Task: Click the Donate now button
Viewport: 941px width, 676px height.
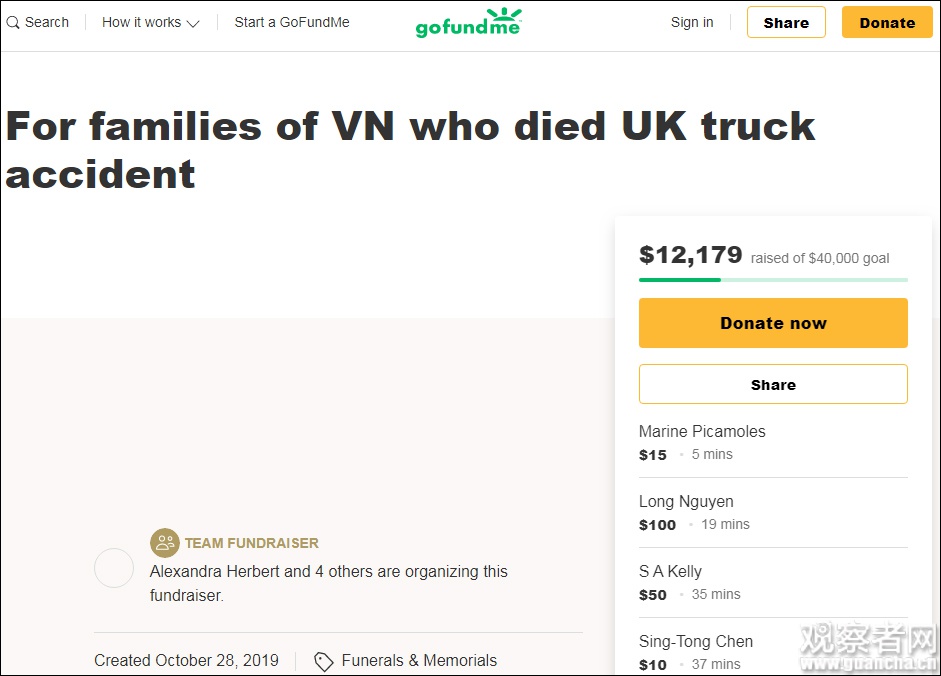Action: point(773,323)
